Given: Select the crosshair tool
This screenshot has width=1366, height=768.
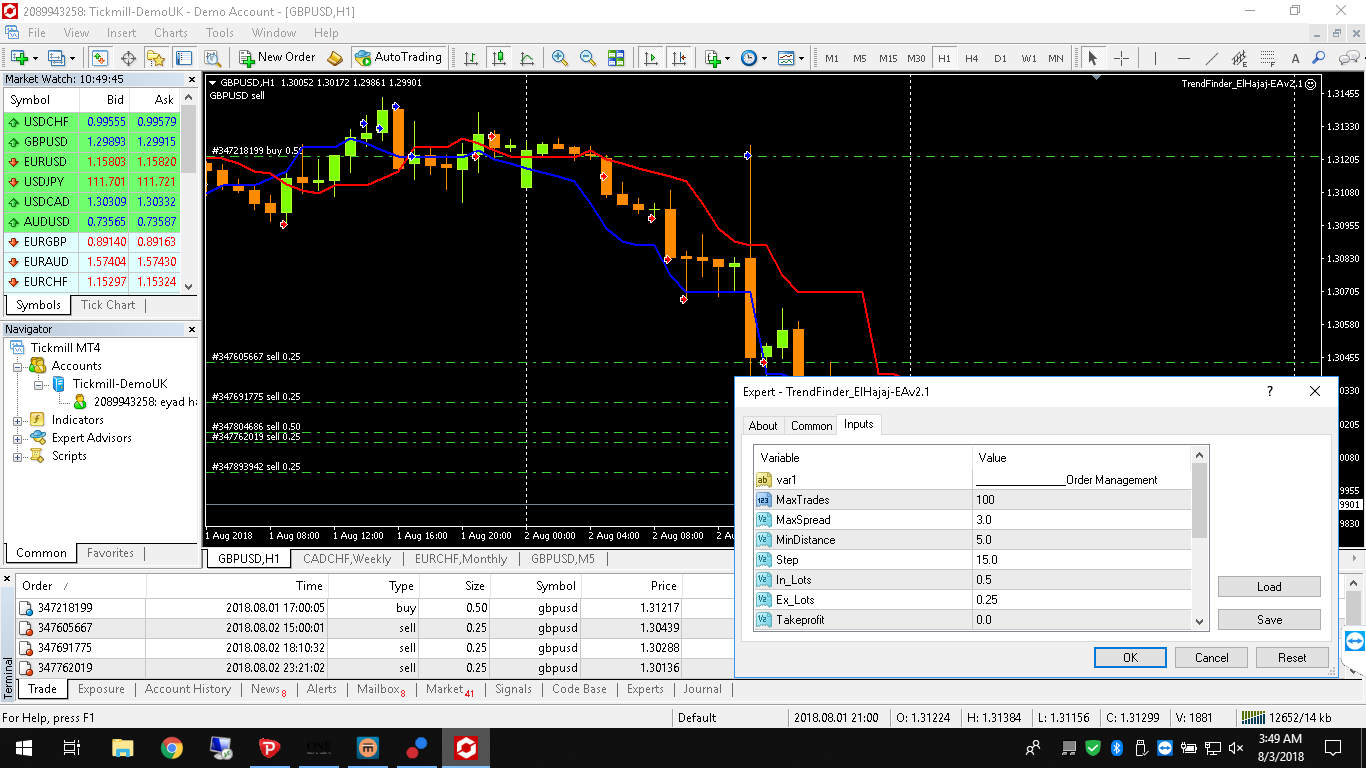Looking at the screenshot, I should click(1122, 58).
